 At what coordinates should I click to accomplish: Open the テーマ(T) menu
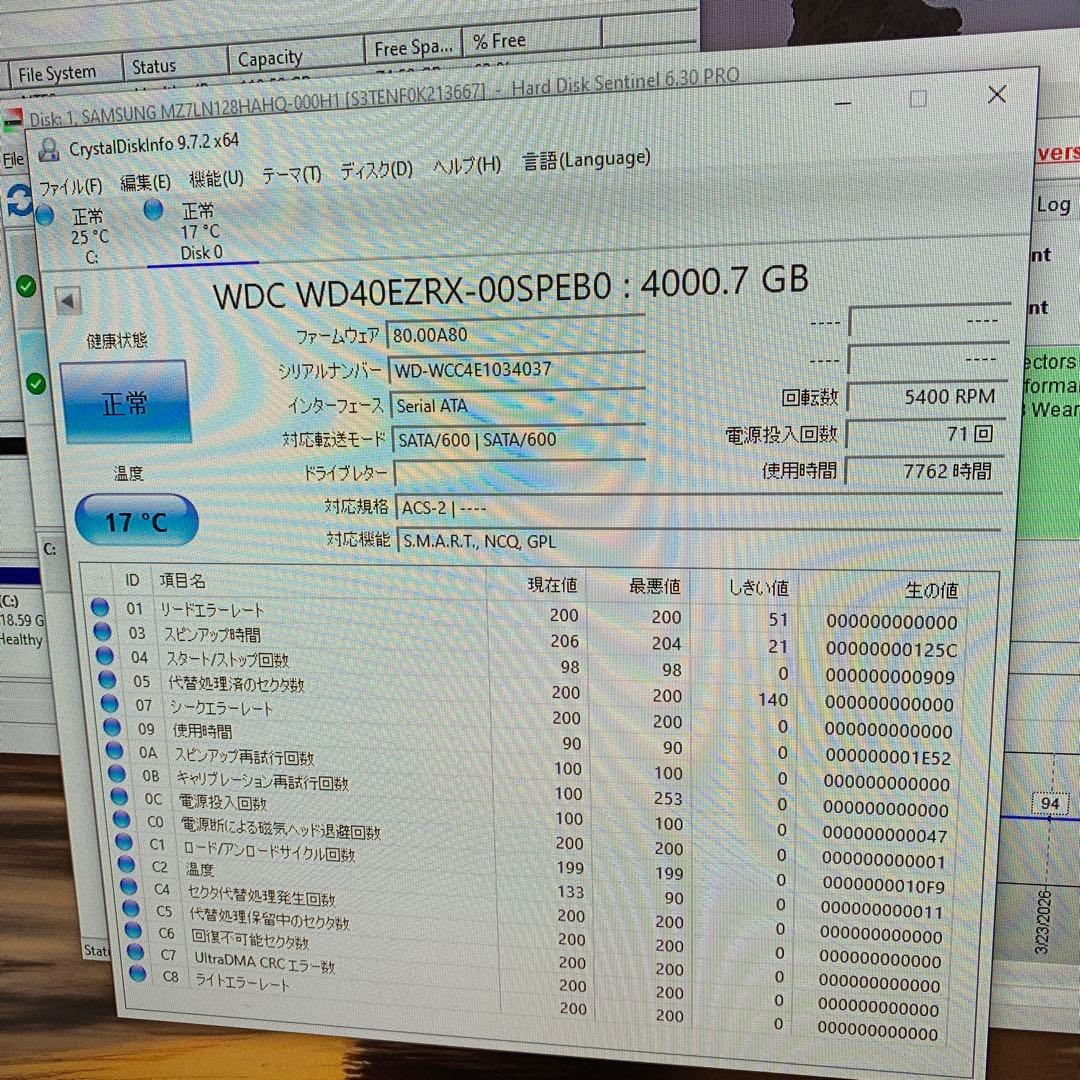click(x=291, y=175)
